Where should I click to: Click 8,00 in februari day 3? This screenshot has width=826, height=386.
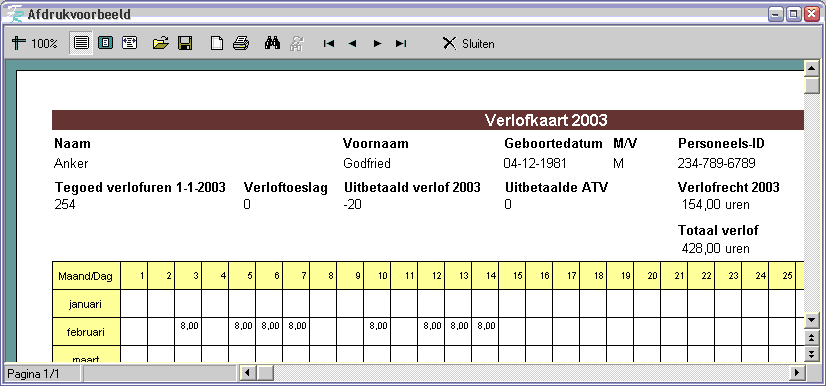pos(189,326)
